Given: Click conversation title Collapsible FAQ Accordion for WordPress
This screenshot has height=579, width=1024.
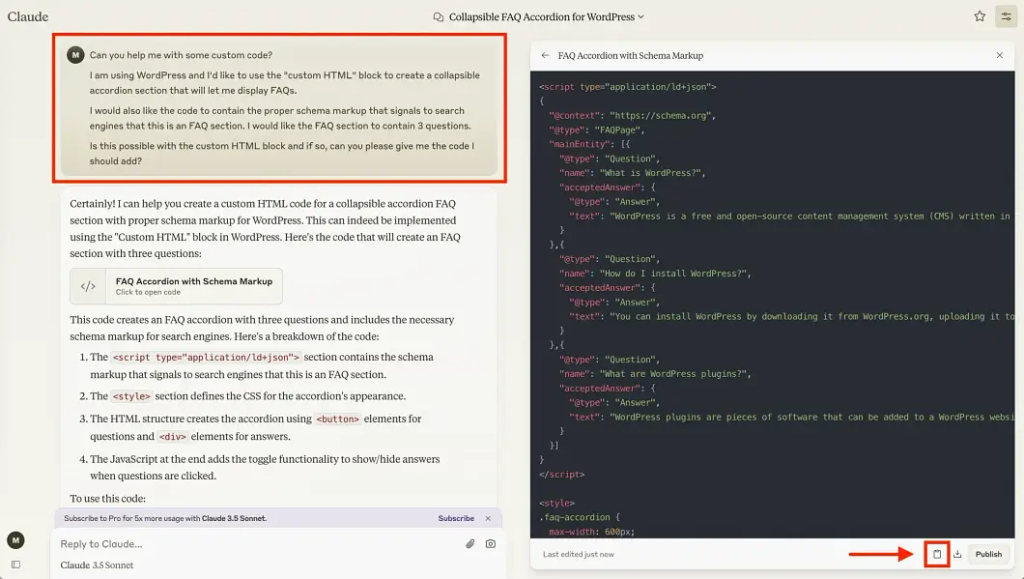Looking at the screenshot, I should point(541,17).
